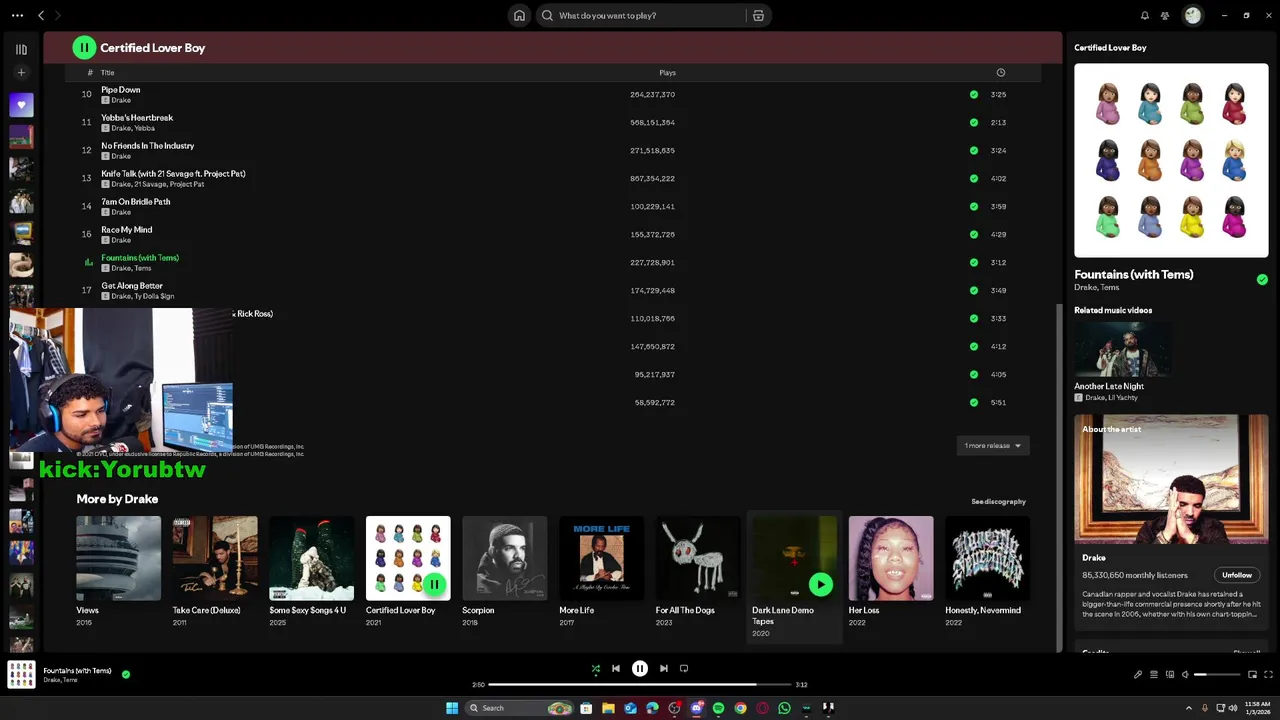
Task: Toggle saved checkmark for Pipe Down
Action: coord(974,94)
